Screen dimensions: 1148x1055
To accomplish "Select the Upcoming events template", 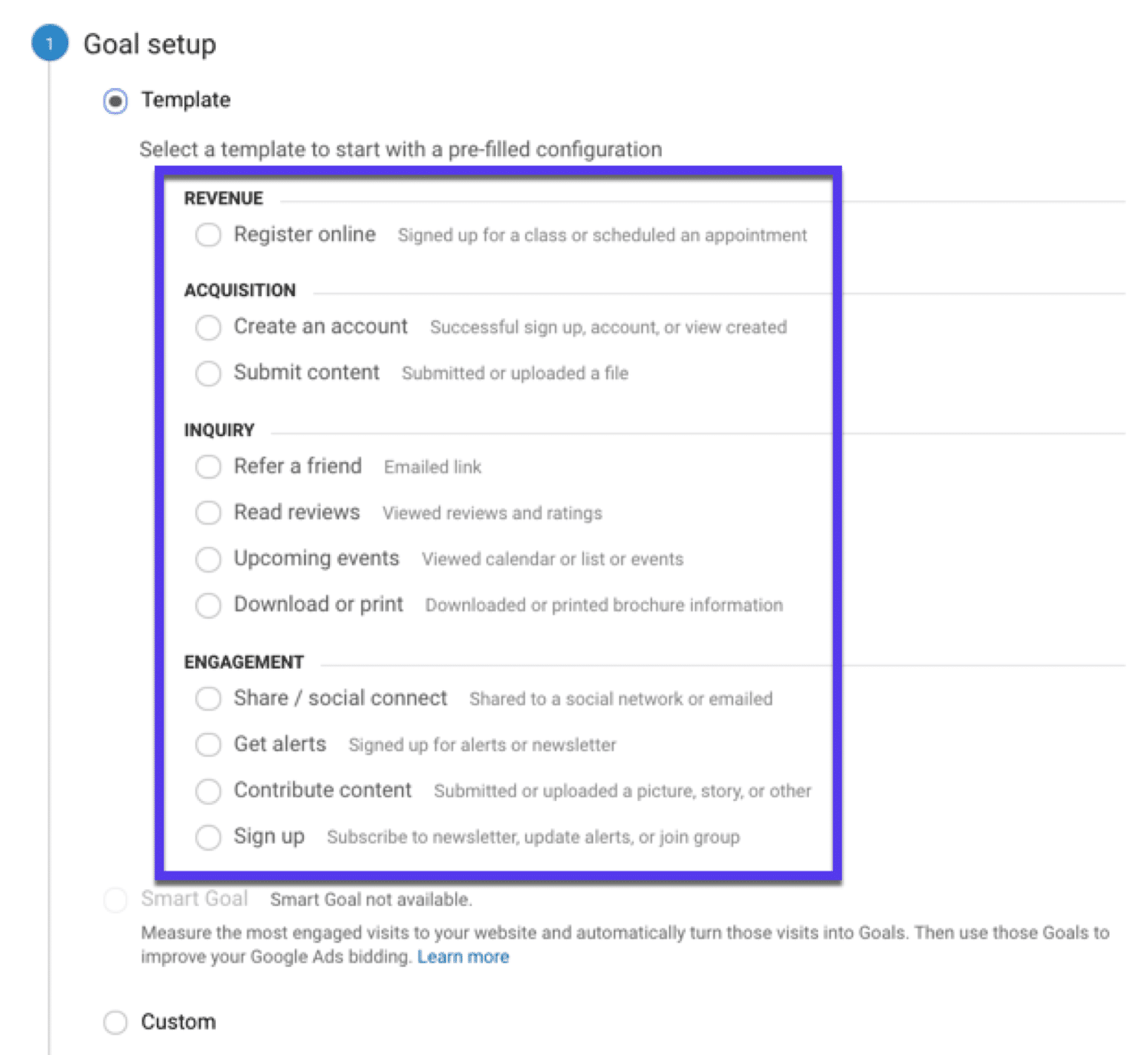I will [x=207, y=559].
